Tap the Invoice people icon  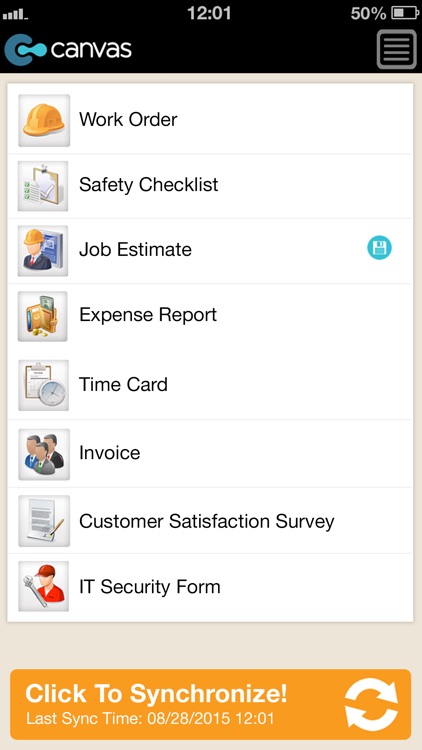point(44,454)
